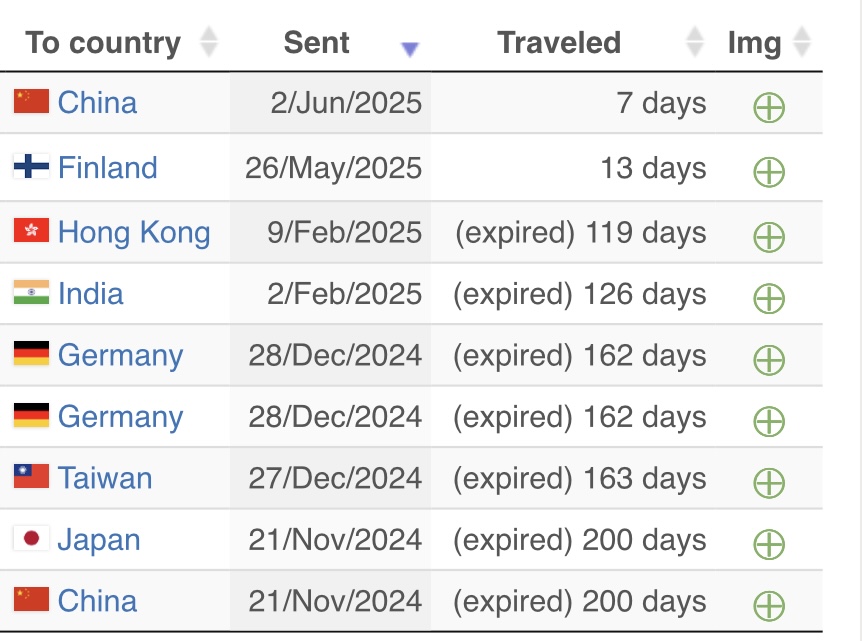Open the India country link

point(91,294)
